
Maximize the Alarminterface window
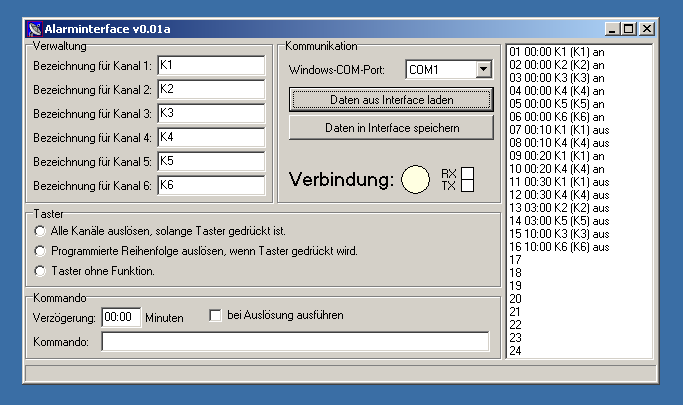coord(629,29)
